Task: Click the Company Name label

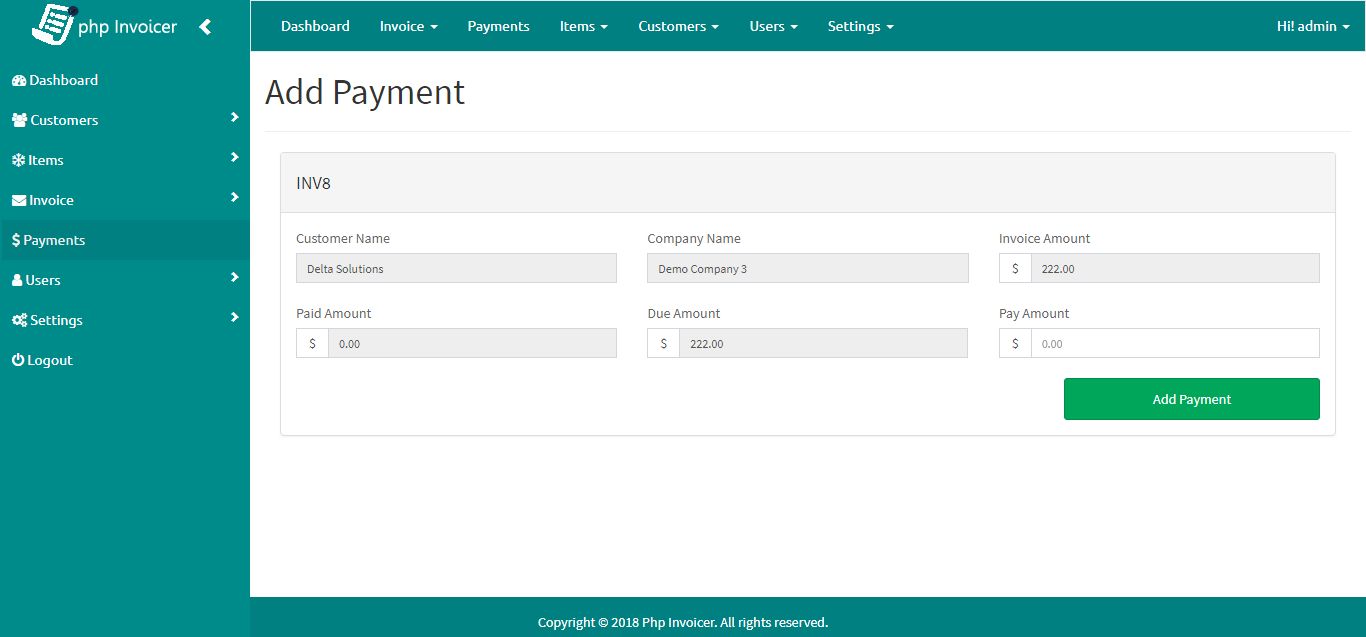Action: 694,238
